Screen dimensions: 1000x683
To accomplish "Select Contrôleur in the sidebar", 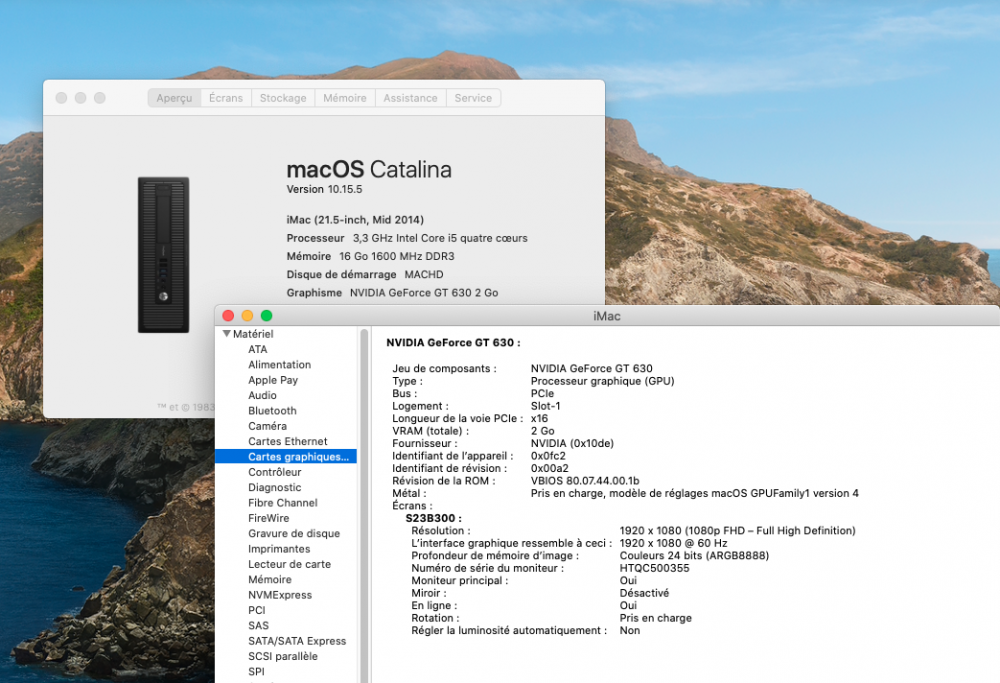I will 274,472.
